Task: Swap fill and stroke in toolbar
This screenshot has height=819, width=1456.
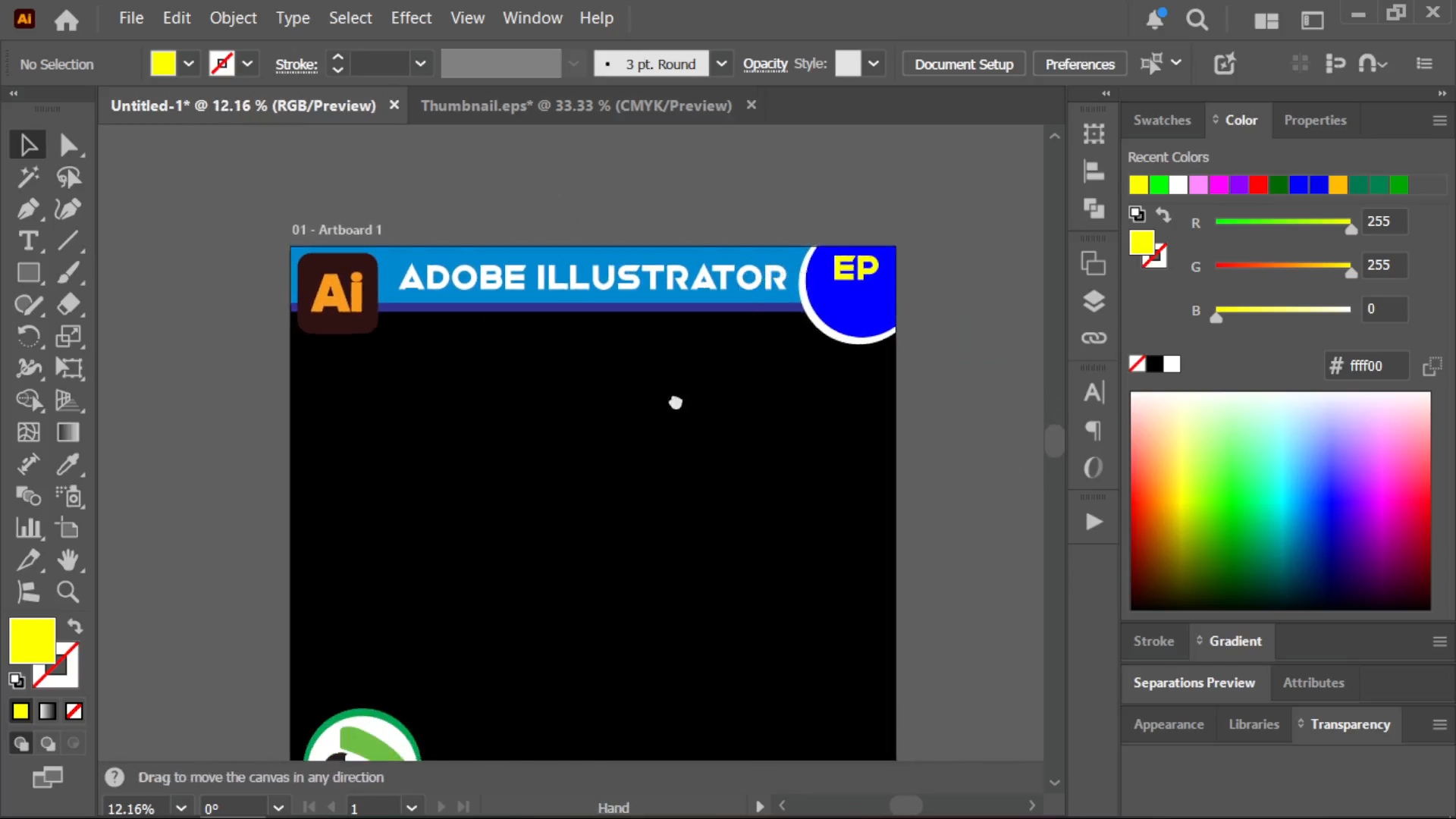Action: (x=74, y=626)
